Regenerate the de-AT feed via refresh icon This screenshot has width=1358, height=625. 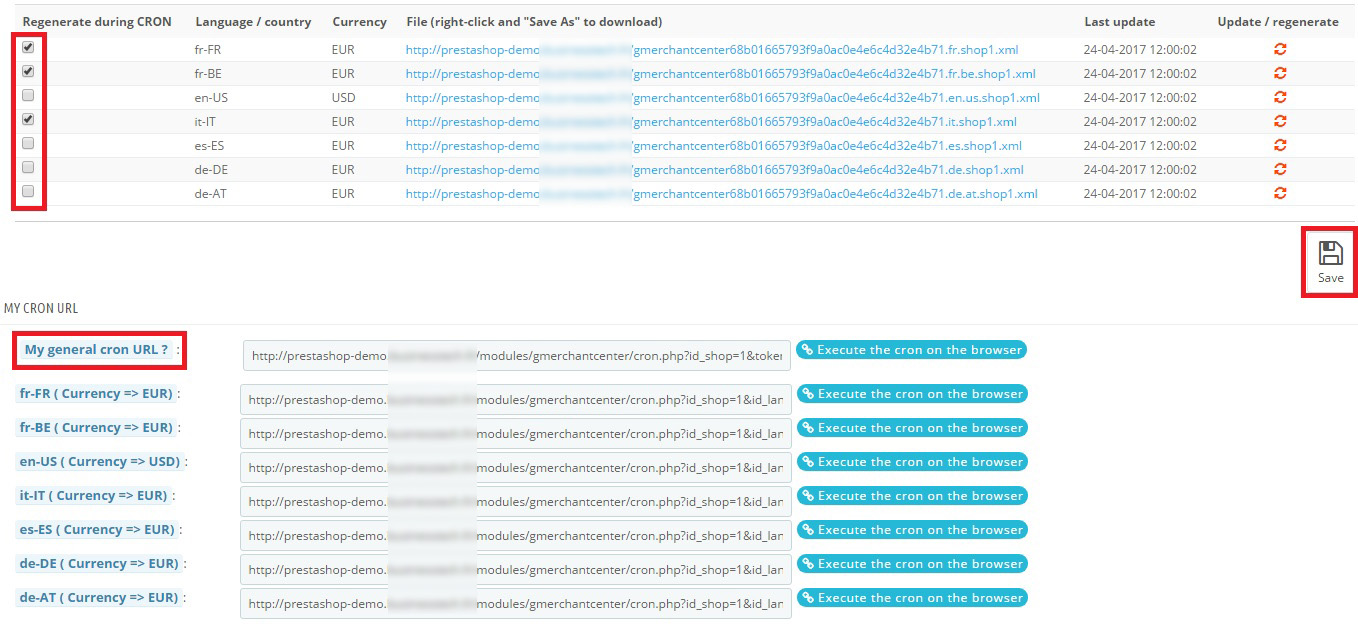click(1280, 193)
